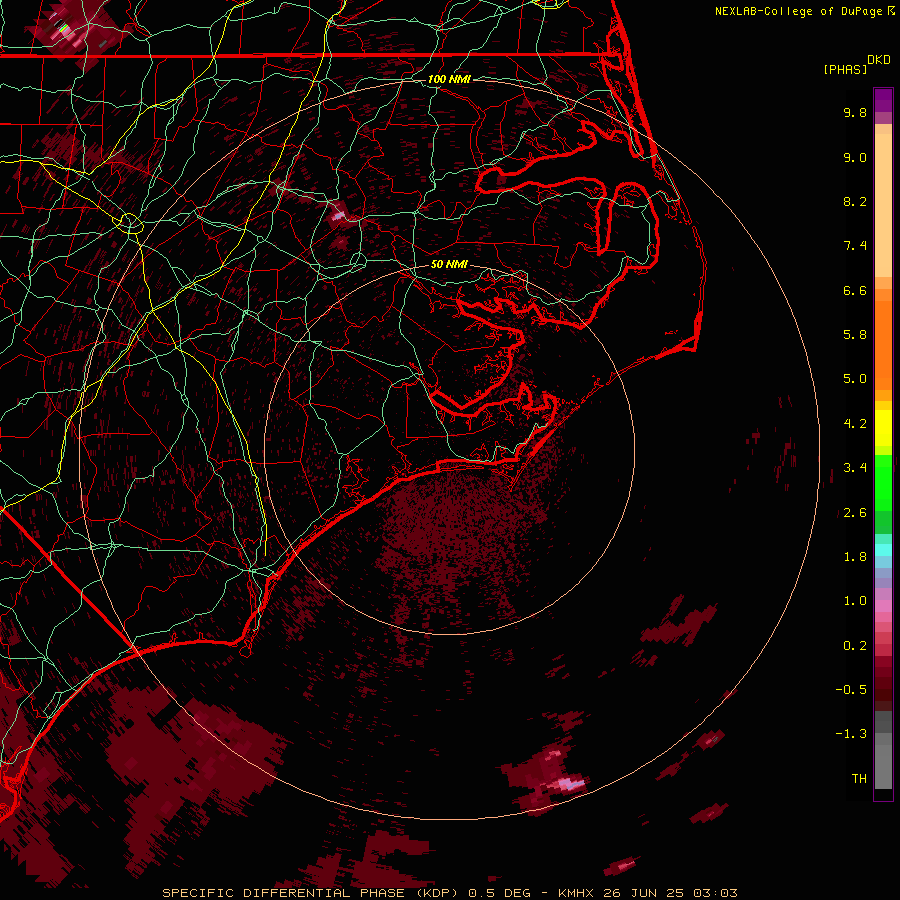The height and width of the screenshot is (900, 900).
Task: Click the NEXLAB-College of DuPage title text
Action: click(800, 11)
